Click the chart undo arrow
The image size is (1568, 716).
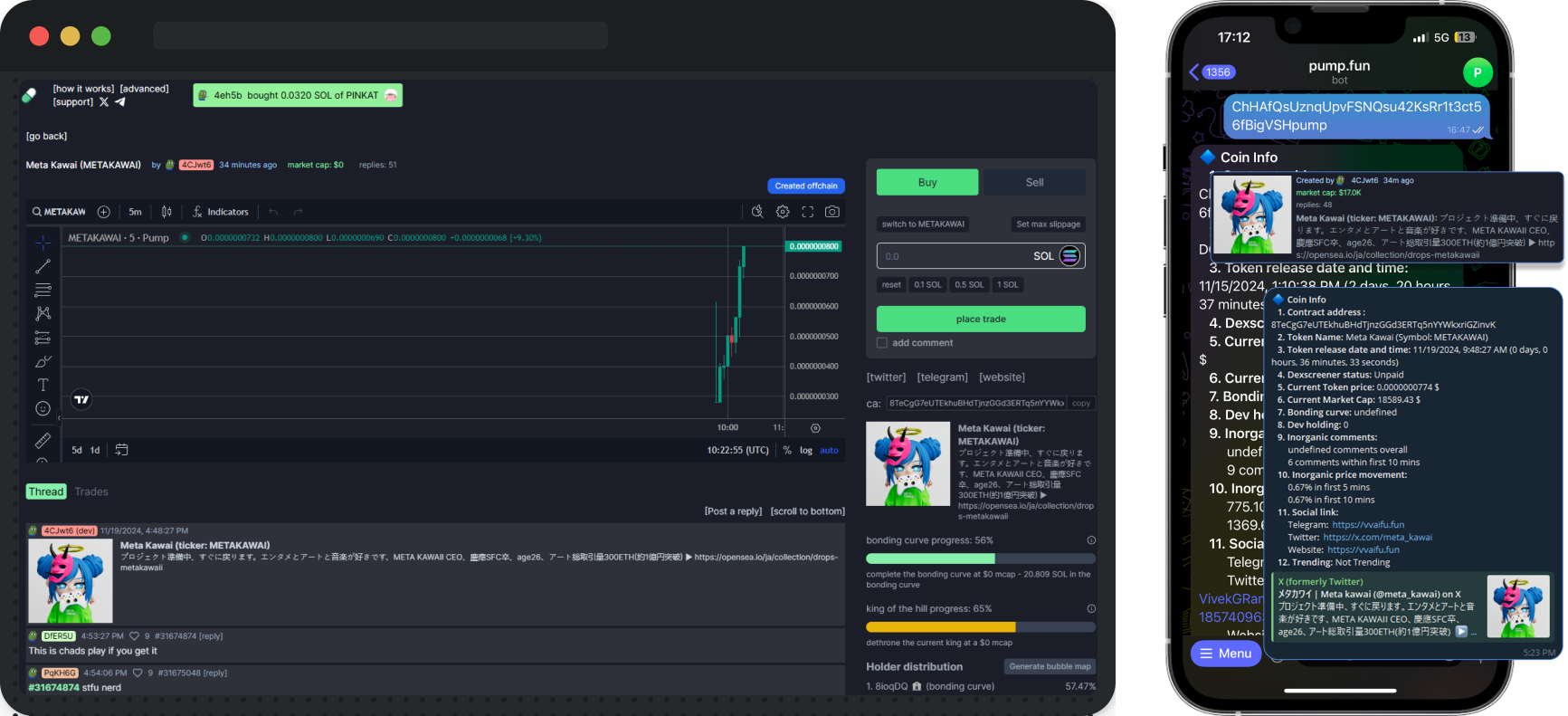click(x=273, y=212)
